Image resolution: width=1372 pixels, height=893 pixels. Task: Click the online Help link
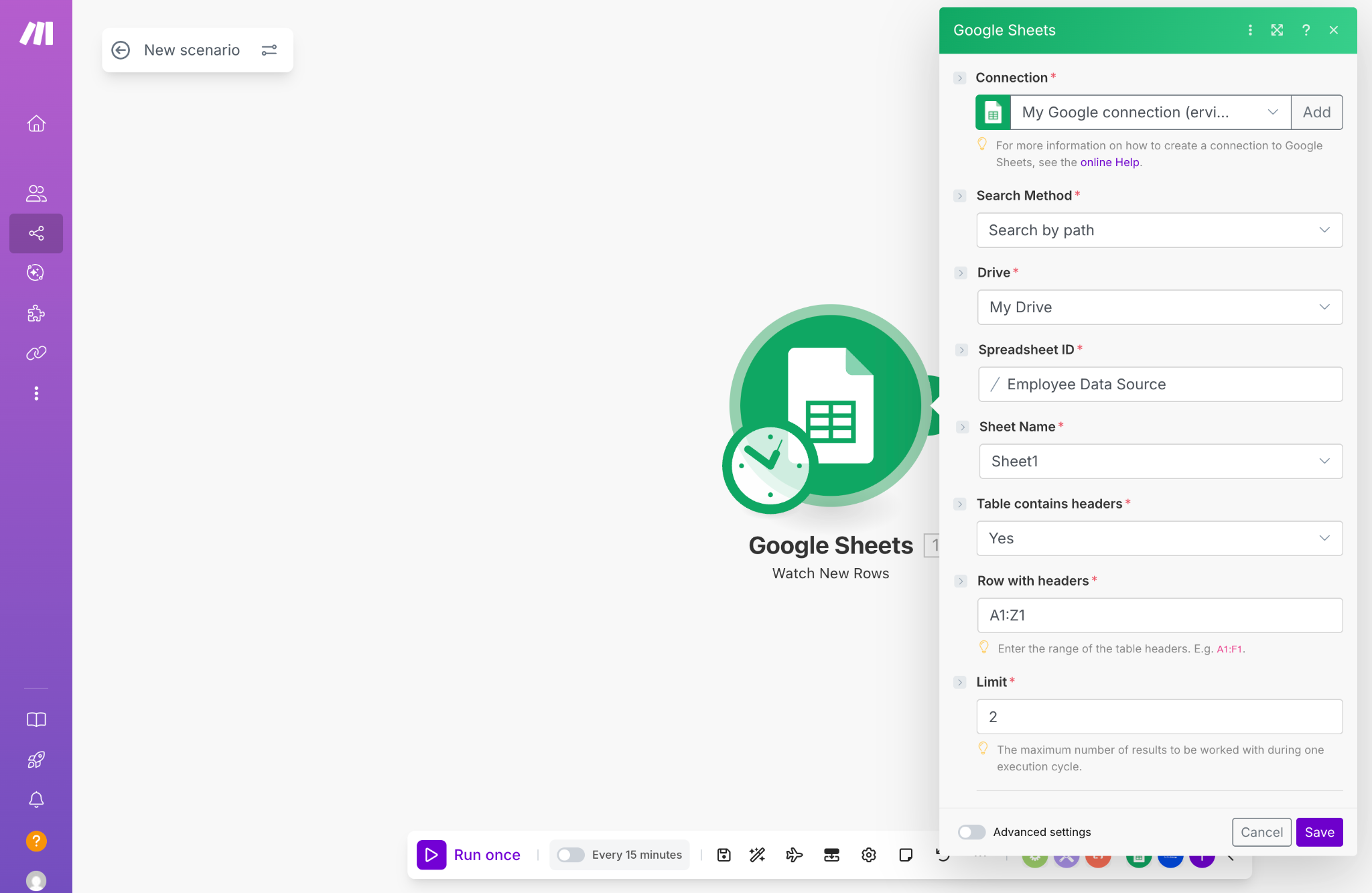1109,162
